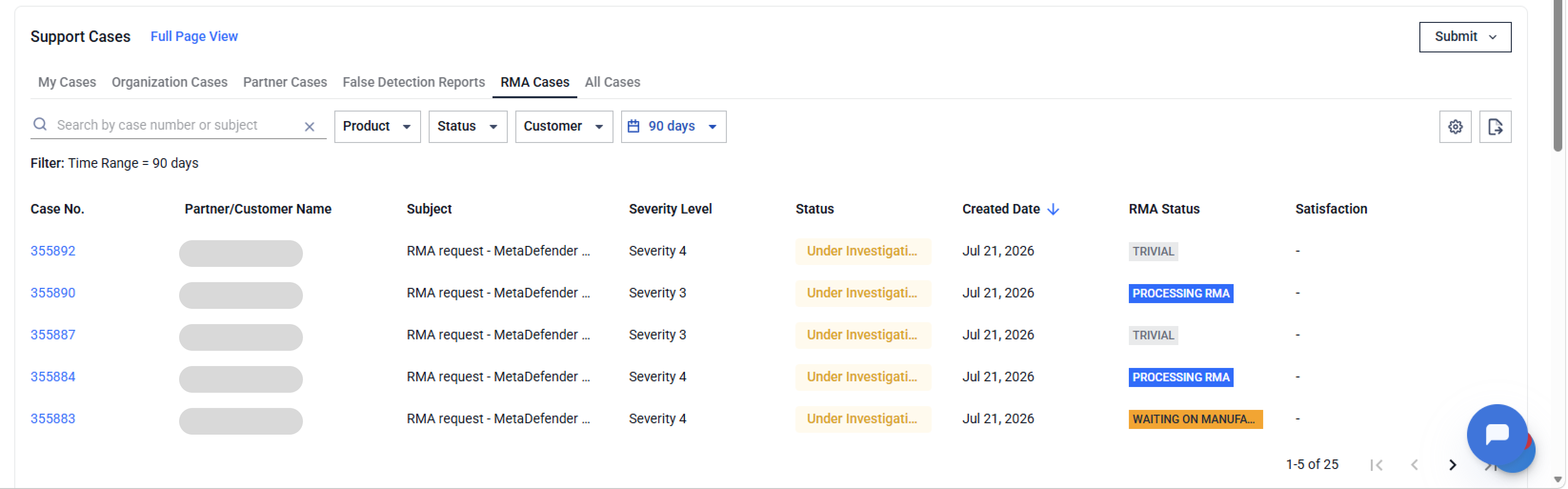Click the page vertical scrollbar
Viewport: 1568px width, 489px height.
[1558, 76]
